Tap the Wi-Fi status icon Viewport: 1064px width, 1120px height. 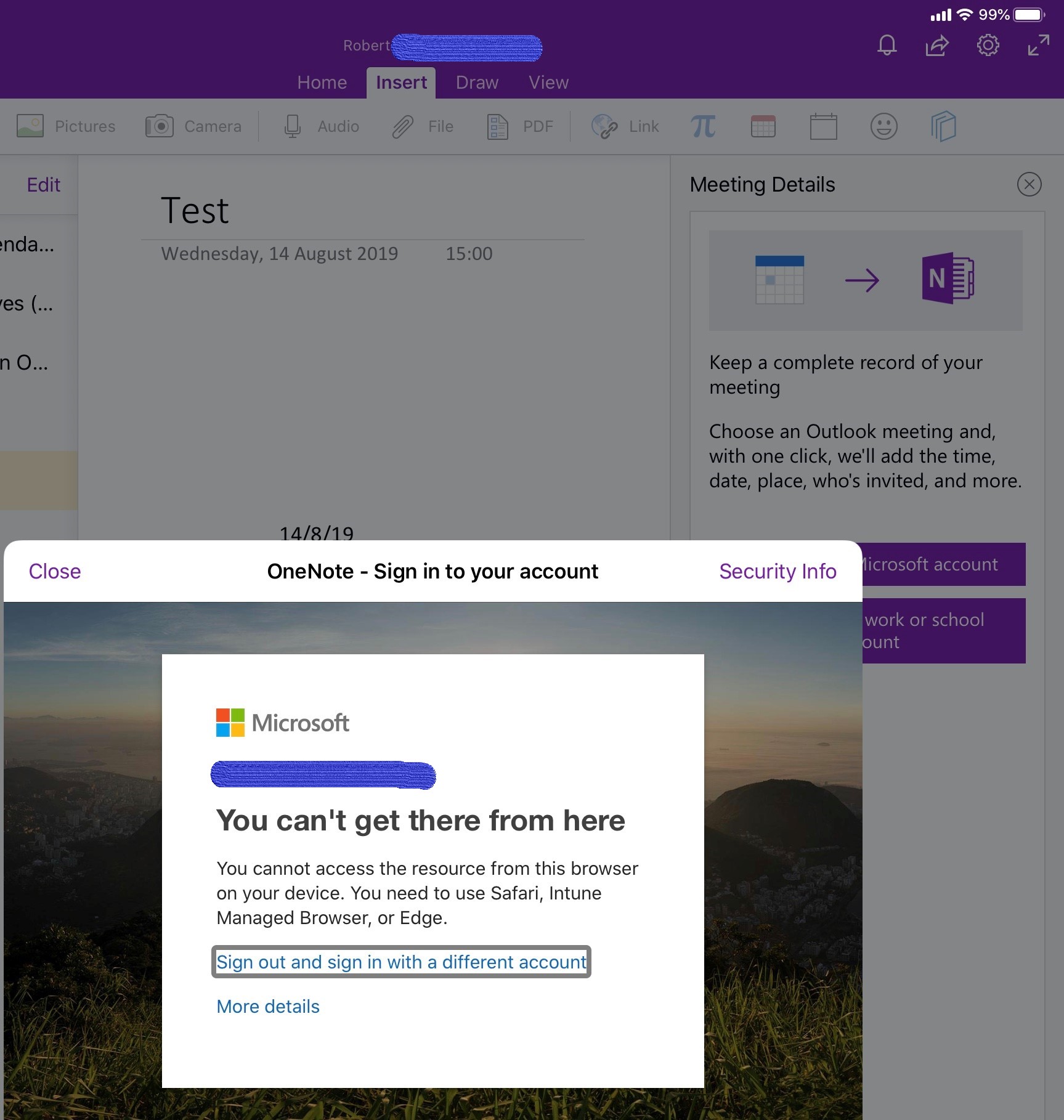965,14
